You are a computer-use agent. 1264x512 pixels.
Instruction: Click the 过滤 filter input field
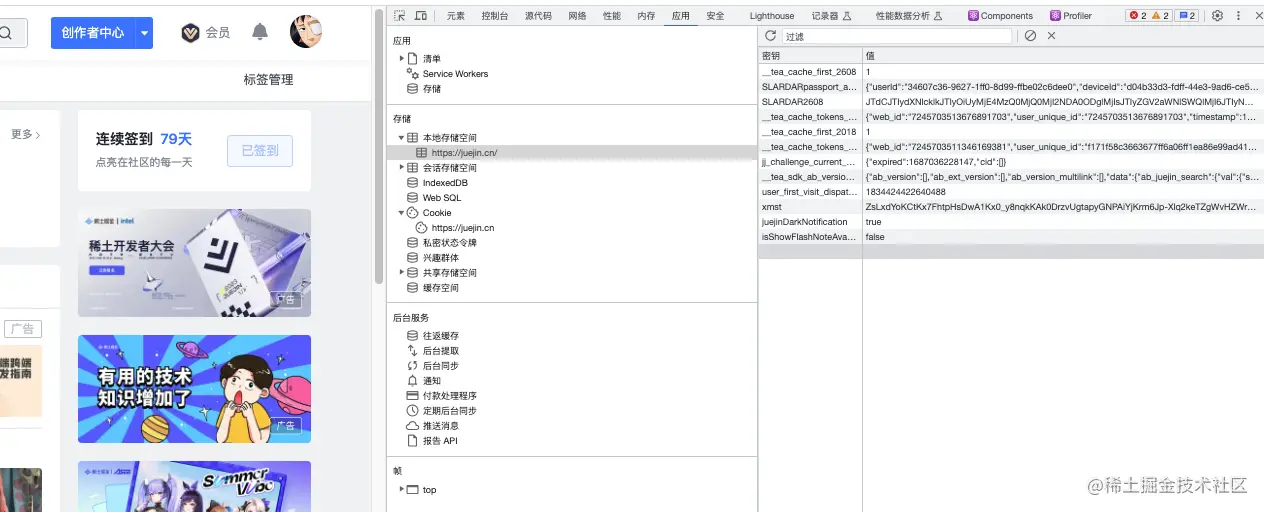897,36
